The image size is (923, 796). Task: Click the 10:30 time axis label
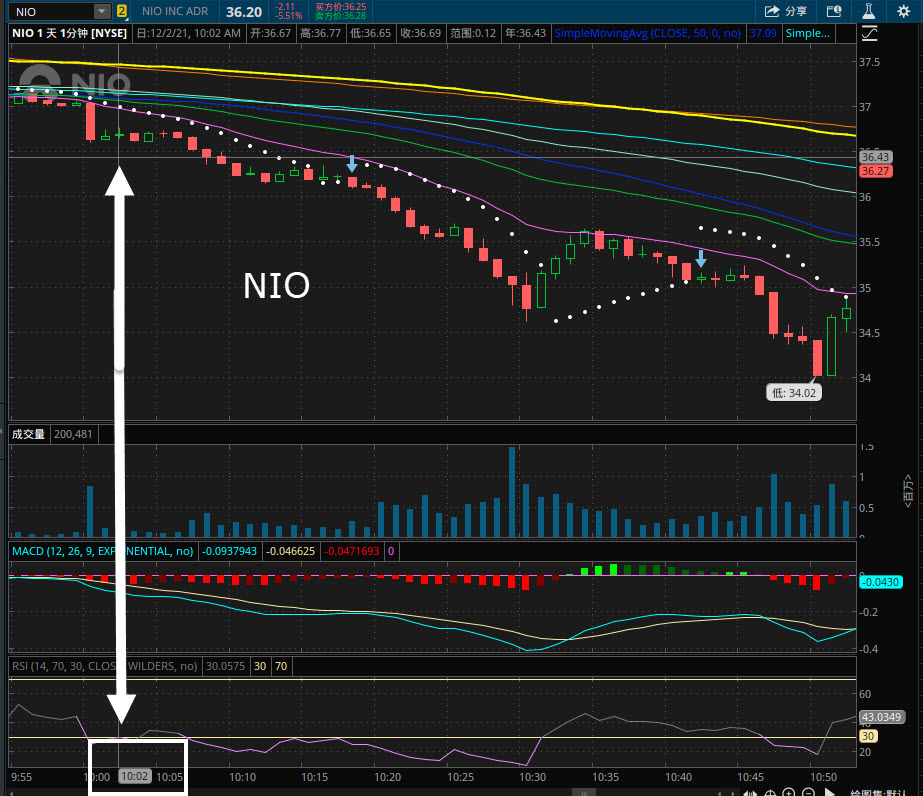point(532,777)
